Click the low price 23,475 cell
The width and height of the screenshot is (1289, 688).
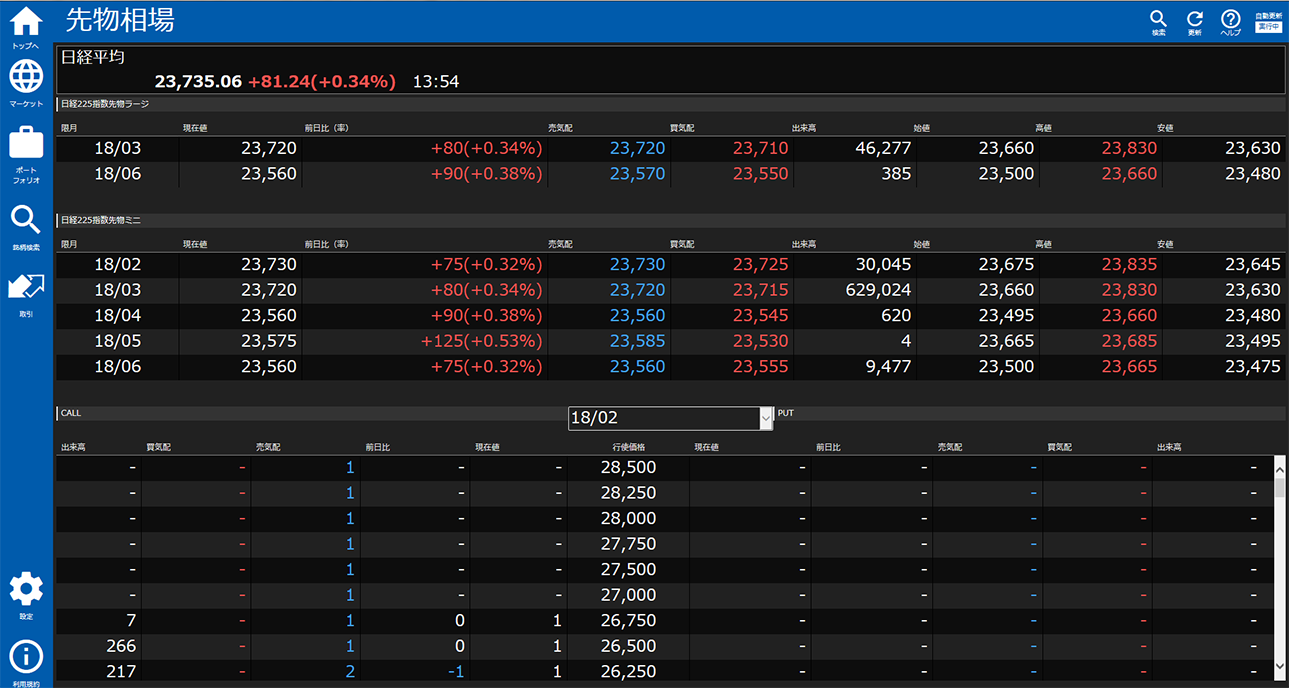click(1252, 366)
